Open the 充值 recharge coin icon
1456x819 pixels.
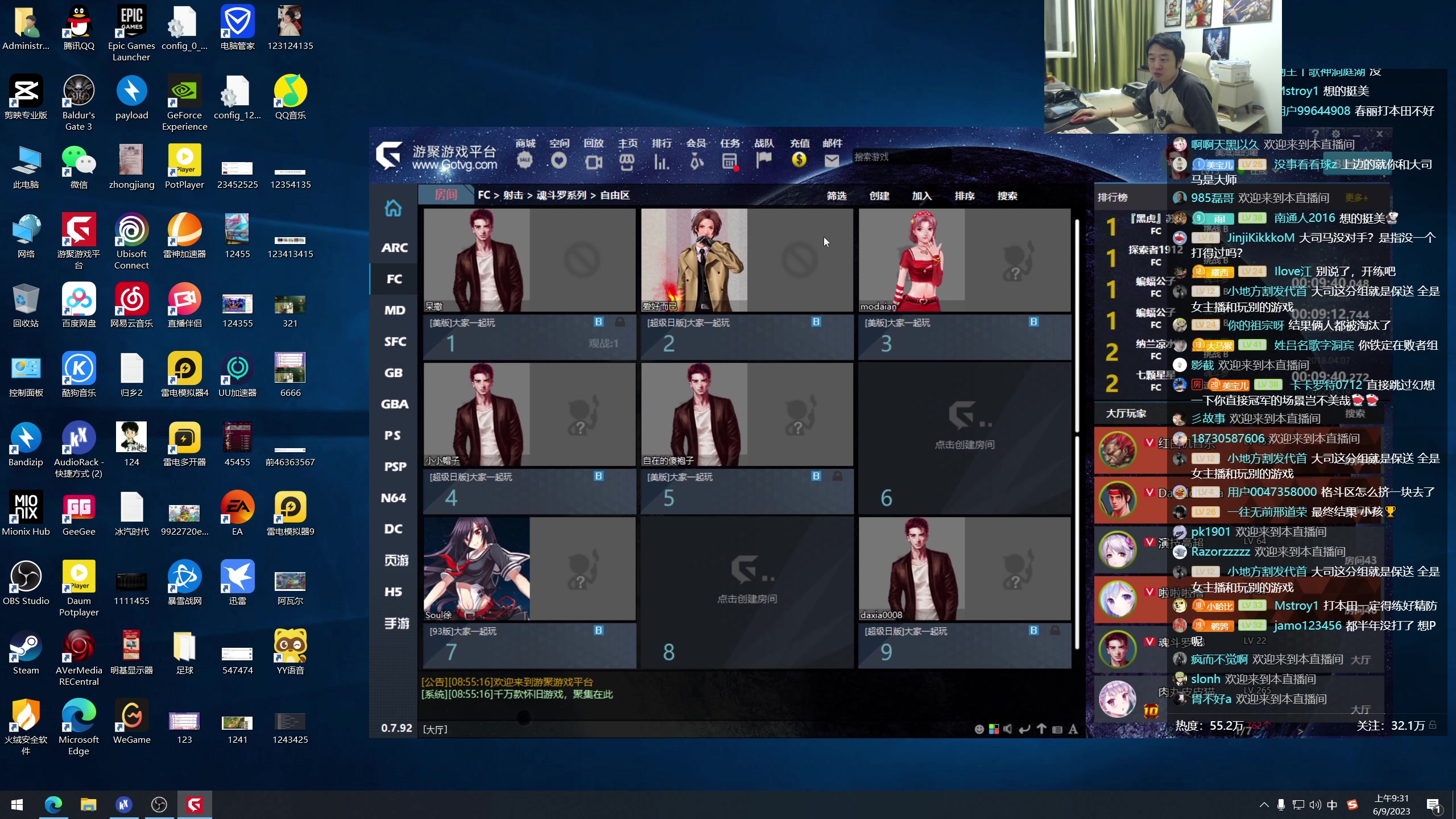point(799,154)
